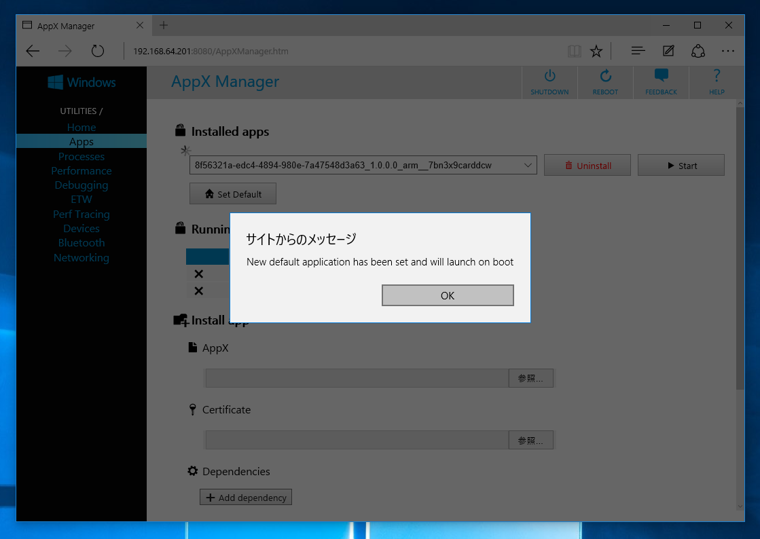Click the Dependencies gear icon
The image size is (760, 539).
[x=192, y=471]
